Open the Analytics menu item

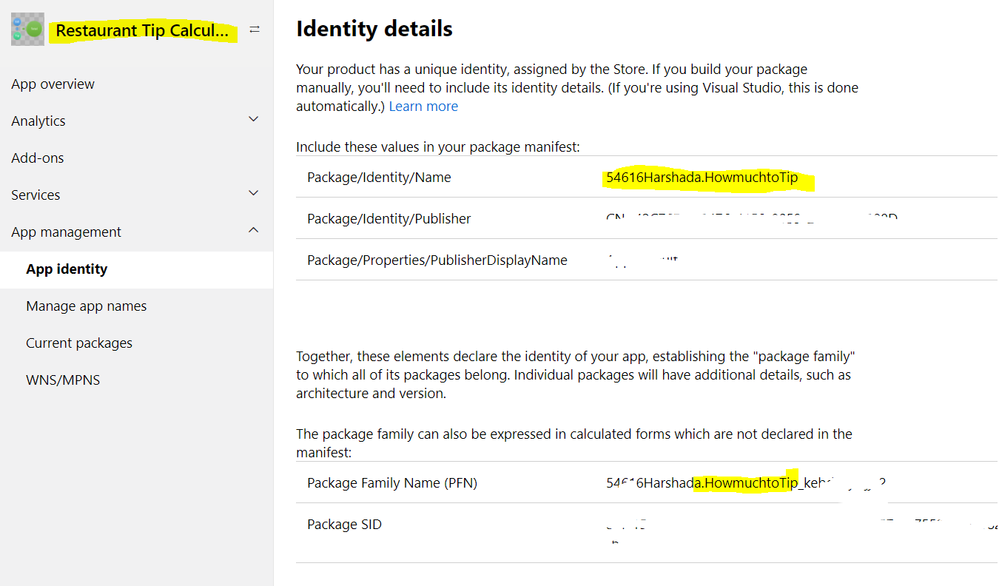pos(38,121)
